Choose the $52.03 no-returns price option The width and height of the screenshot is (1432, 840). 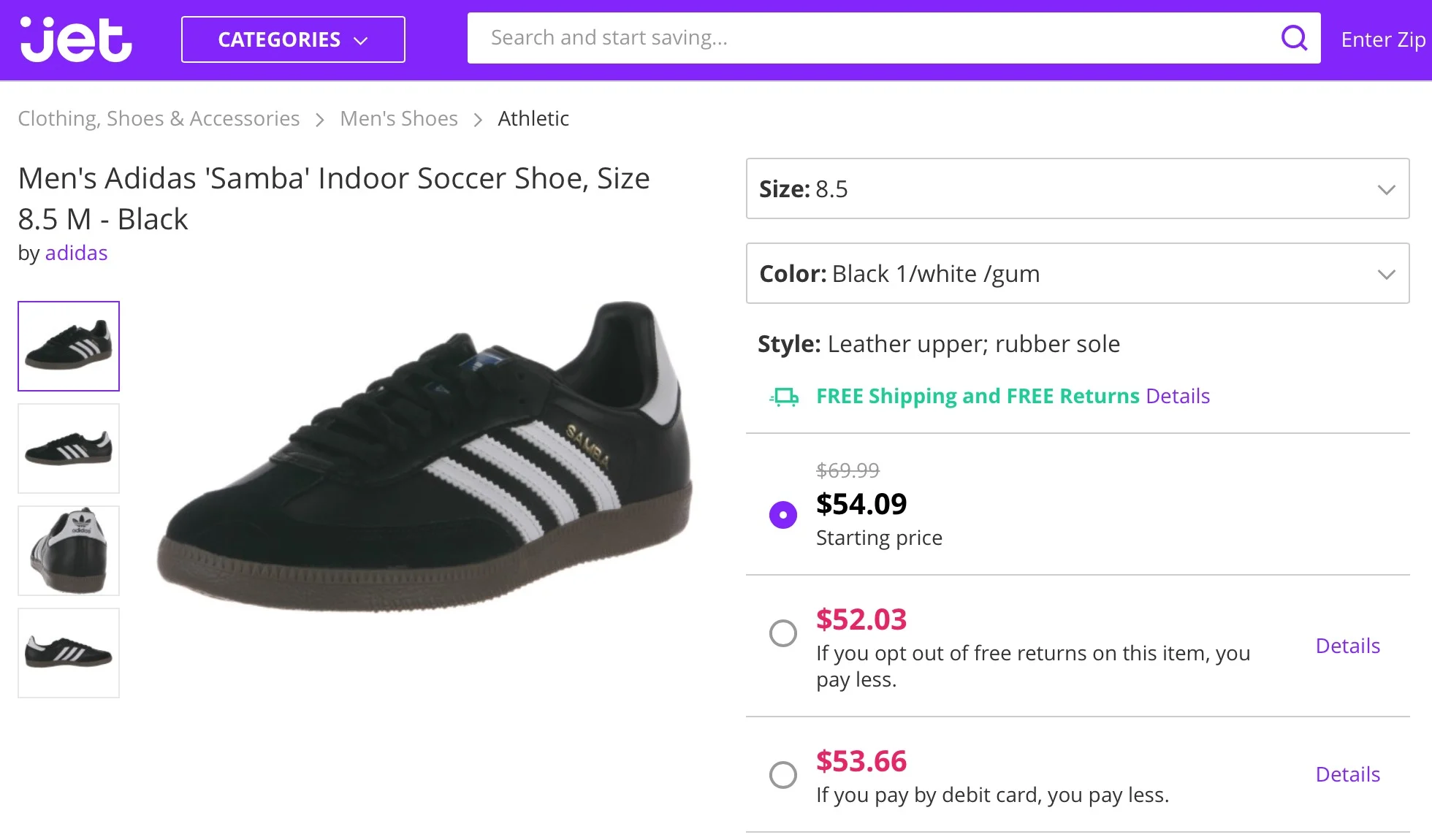click(x=783, y=633)
